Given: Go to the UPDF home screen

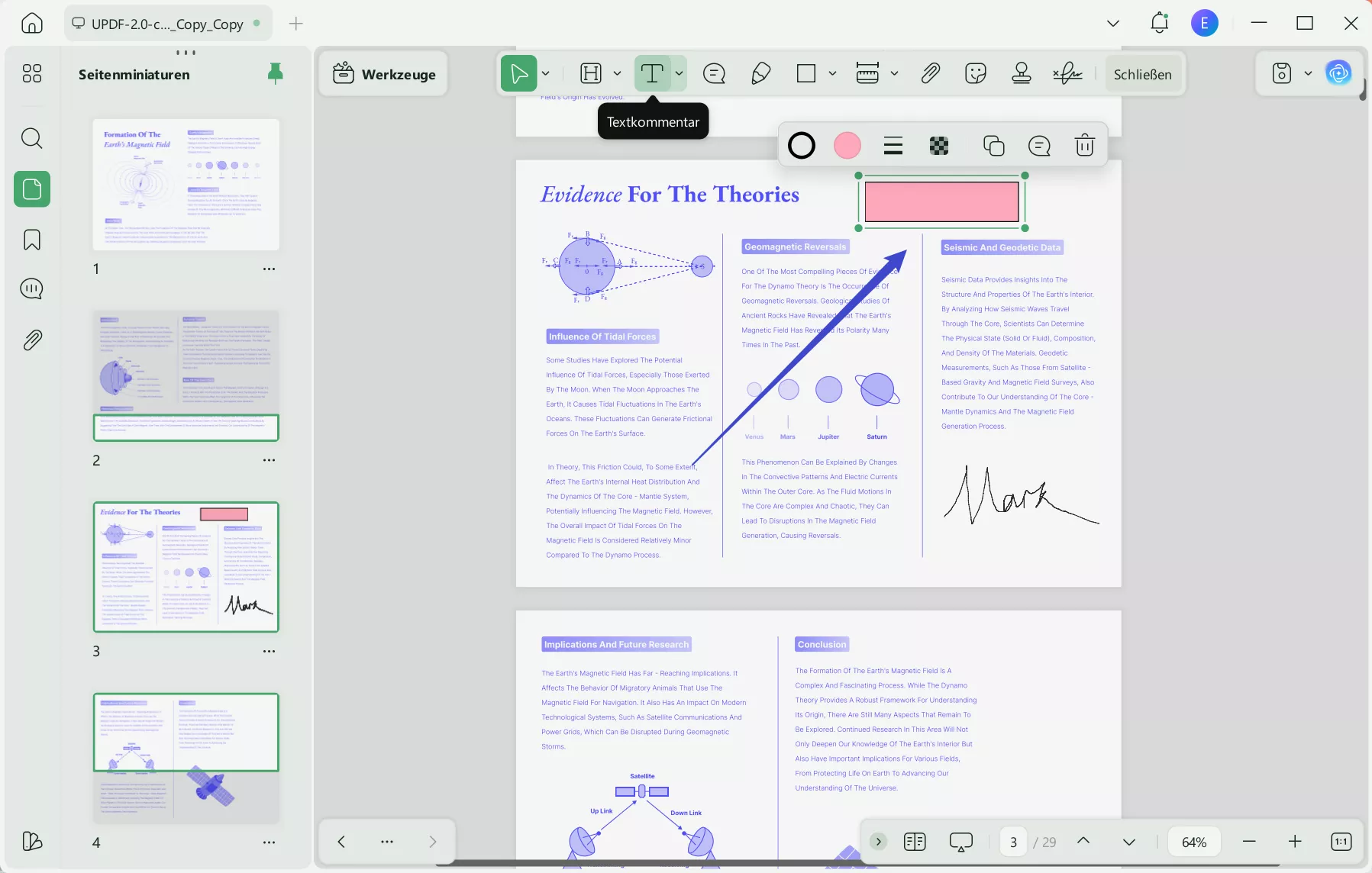Looking at the screenshot, I should (x=32, y=23).
